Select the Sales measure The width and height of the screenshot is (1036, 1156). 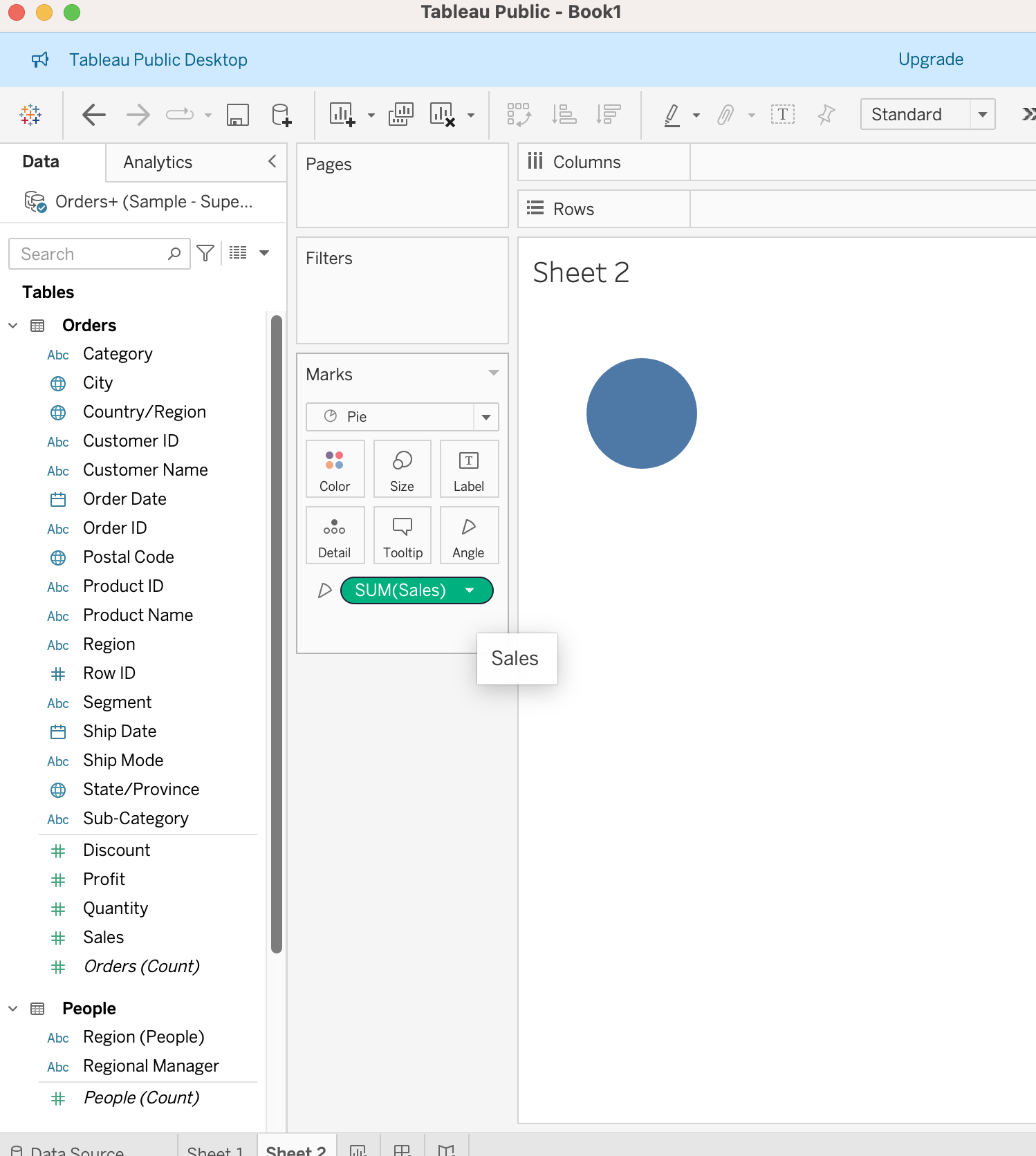point(103,938)
